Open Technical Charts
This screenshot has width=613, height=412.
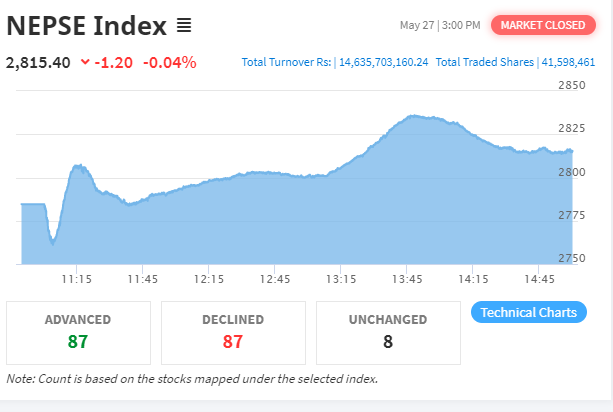point(529,312)
